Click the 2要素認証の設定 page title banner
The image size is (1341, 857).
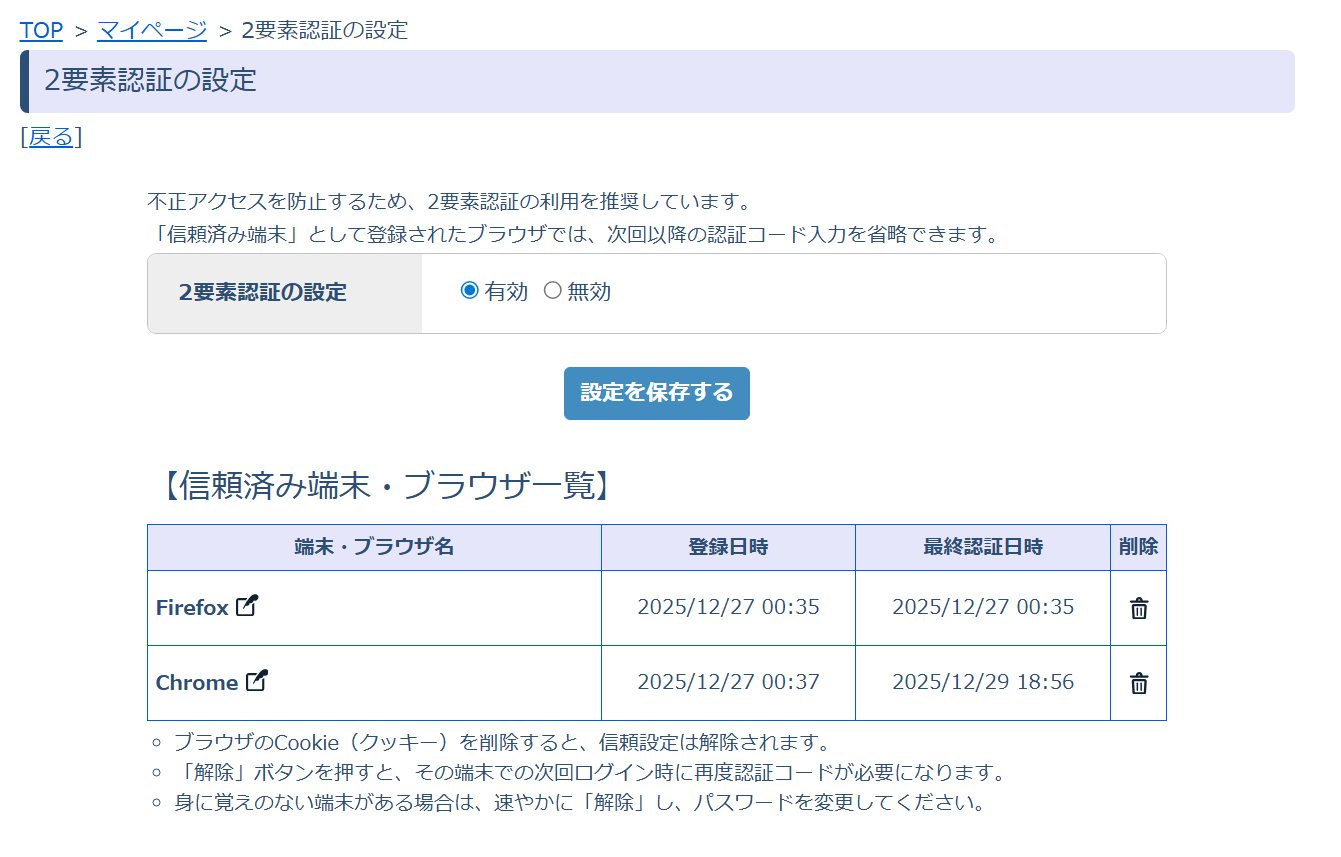tap(656, 81)
